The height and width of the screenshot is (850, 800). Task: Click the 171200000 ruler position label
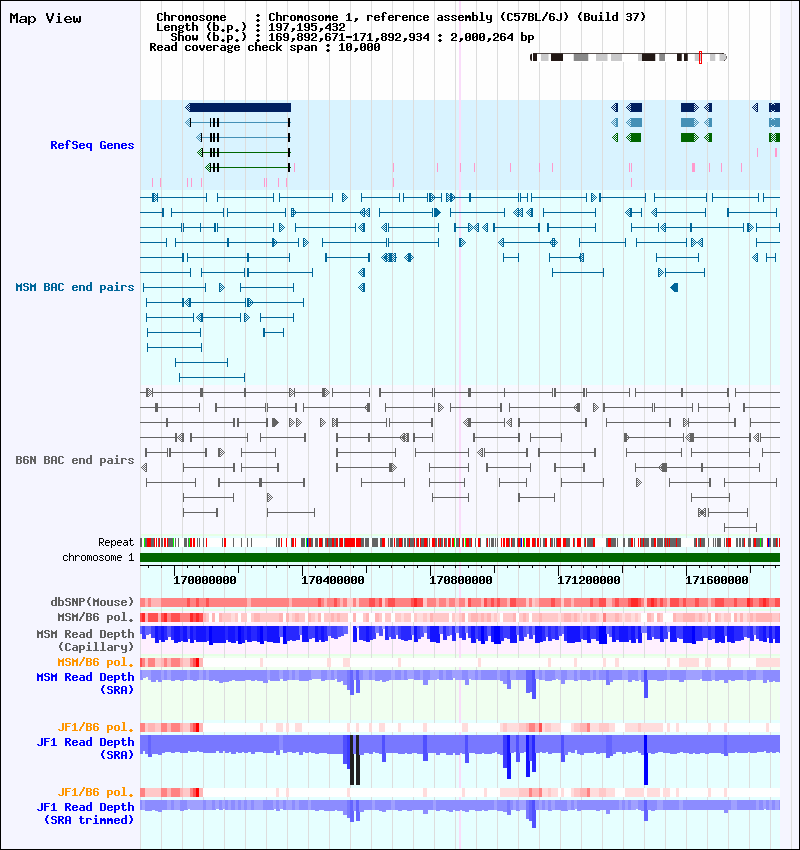click(589, 581)
